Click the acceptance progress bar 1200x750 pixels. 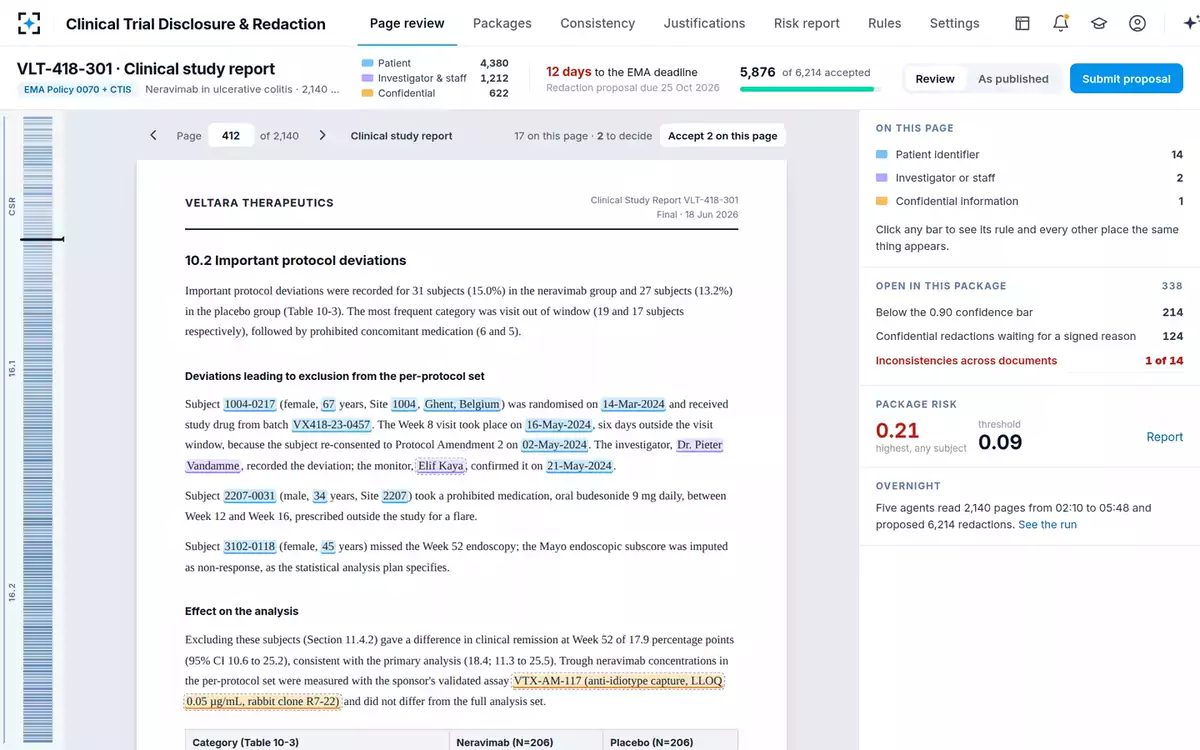pyautogui.click(x=810, y=89)
